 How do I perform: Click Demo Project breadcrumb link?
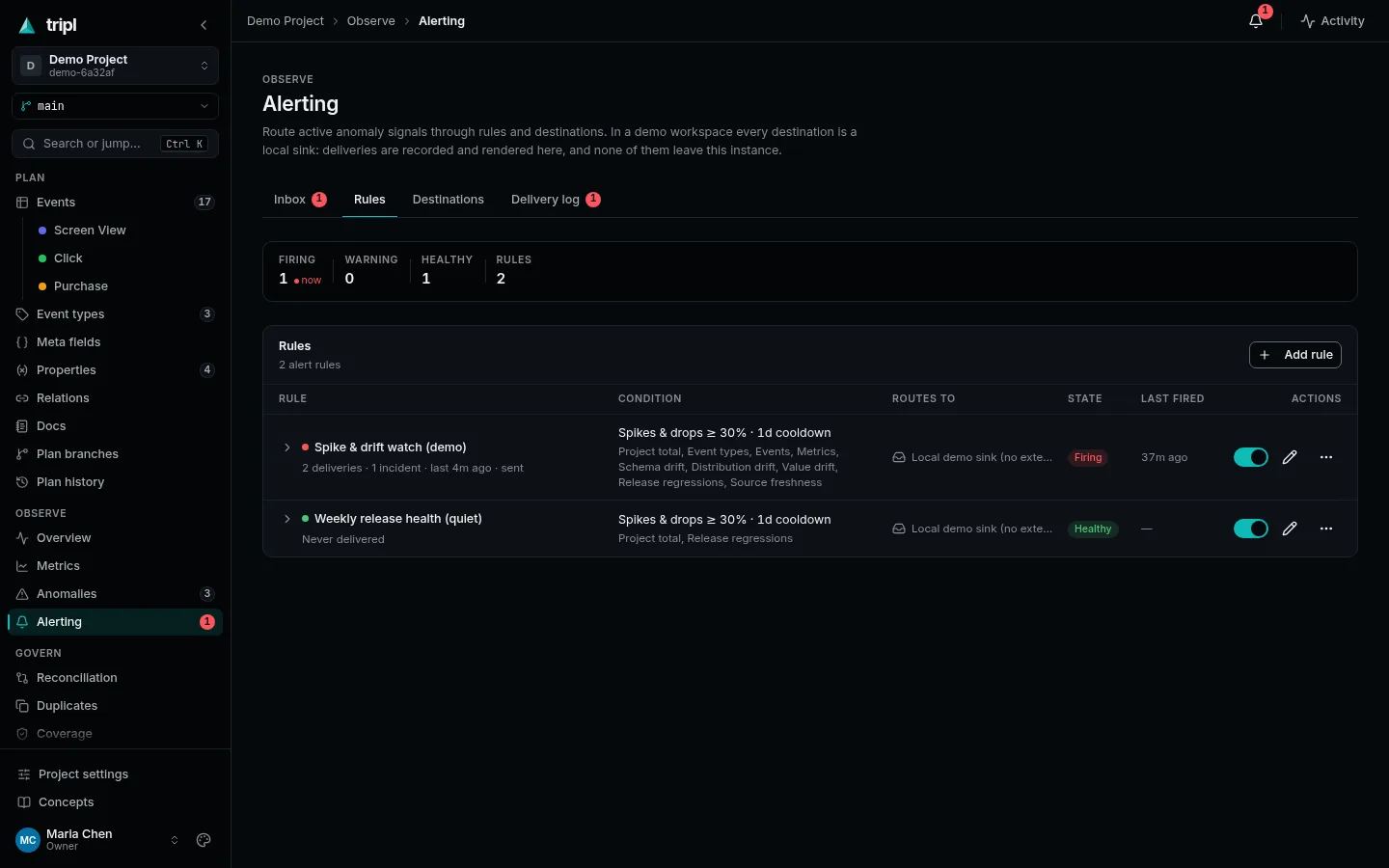click(x=286, y=21)
